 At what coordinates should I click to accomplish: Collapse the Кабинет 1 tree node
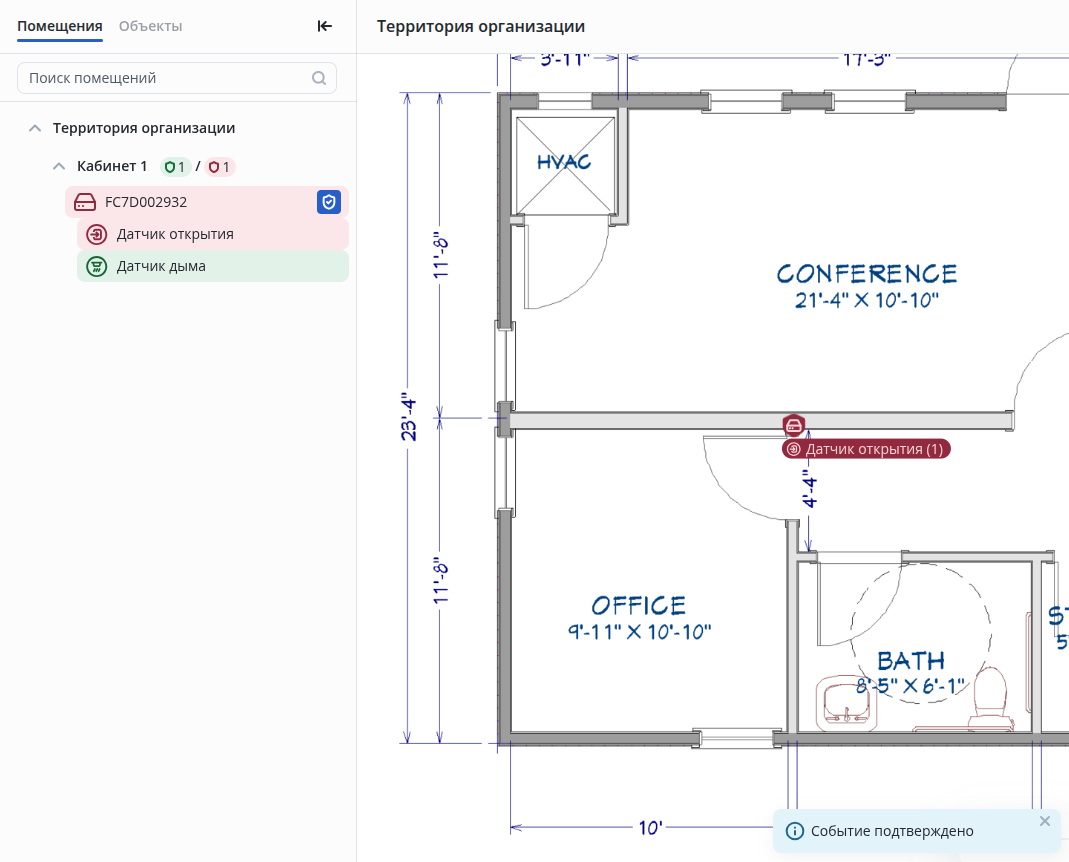point(59,167)
